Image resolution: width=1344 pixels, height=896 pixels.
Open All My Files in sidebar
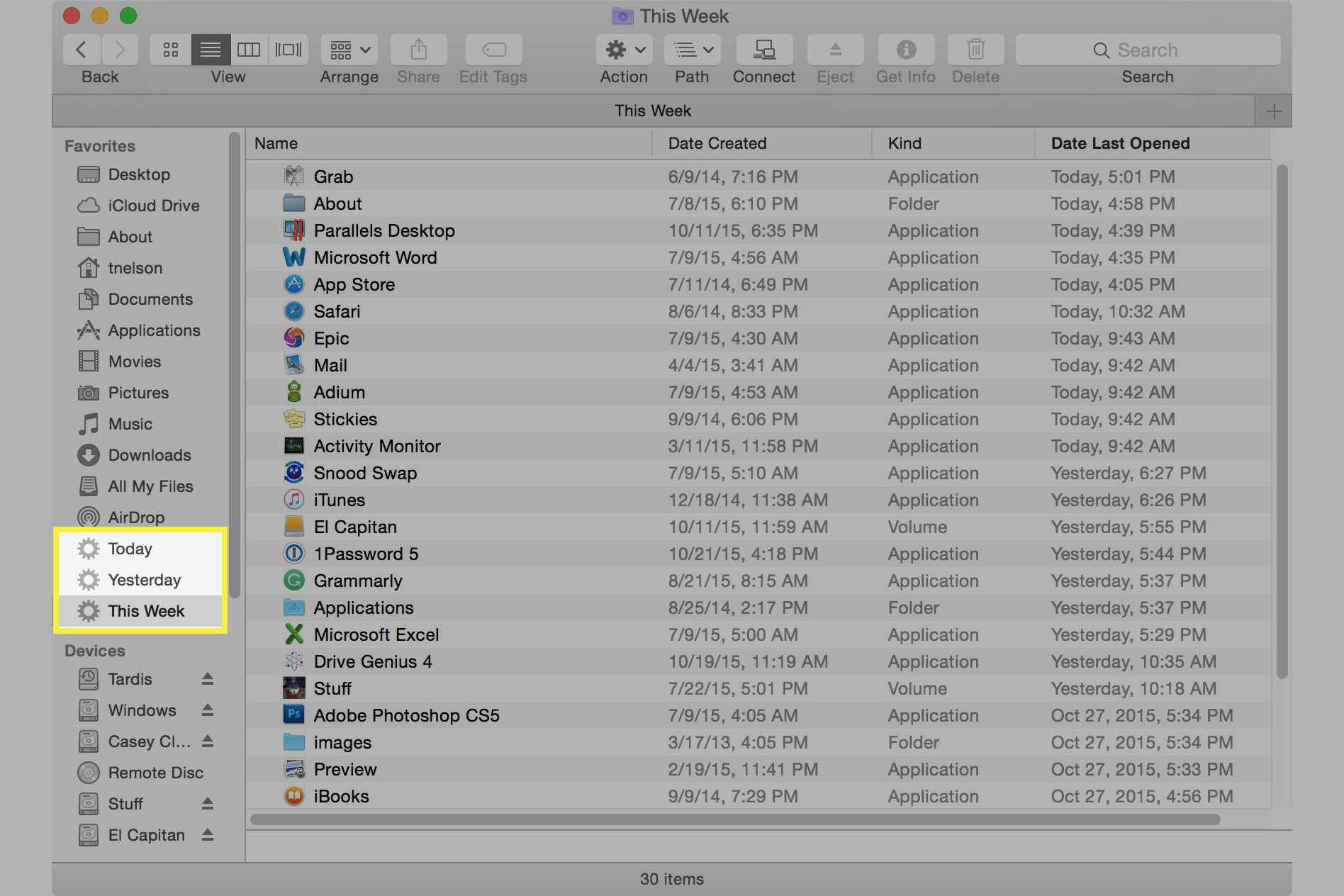(135, 486)
